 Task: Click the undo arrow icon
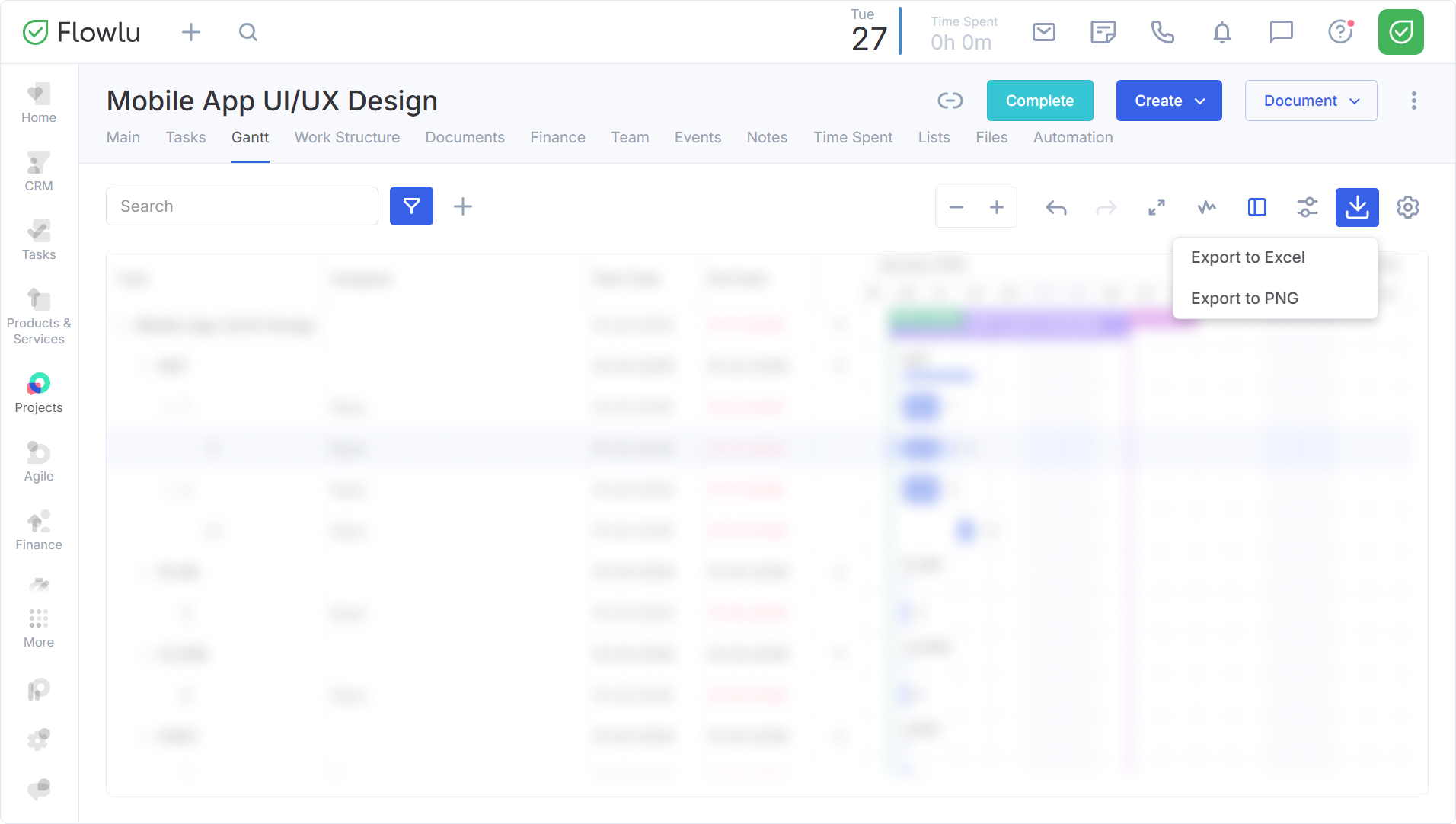pyautogui.click(x=1055, y=207)
